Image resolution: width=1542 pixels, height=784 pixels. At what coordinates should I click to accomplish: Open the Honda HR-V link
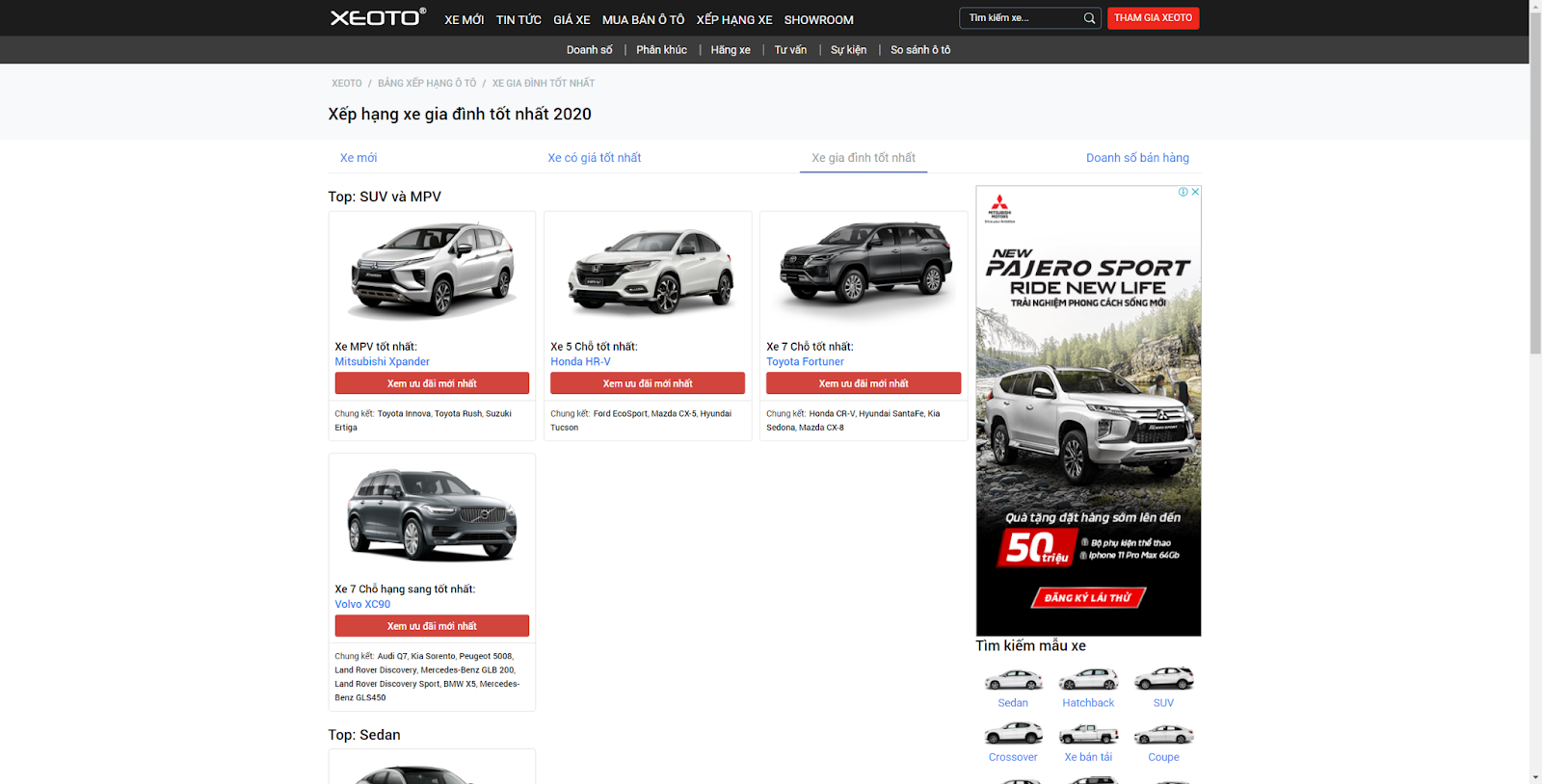pos(580,362)
